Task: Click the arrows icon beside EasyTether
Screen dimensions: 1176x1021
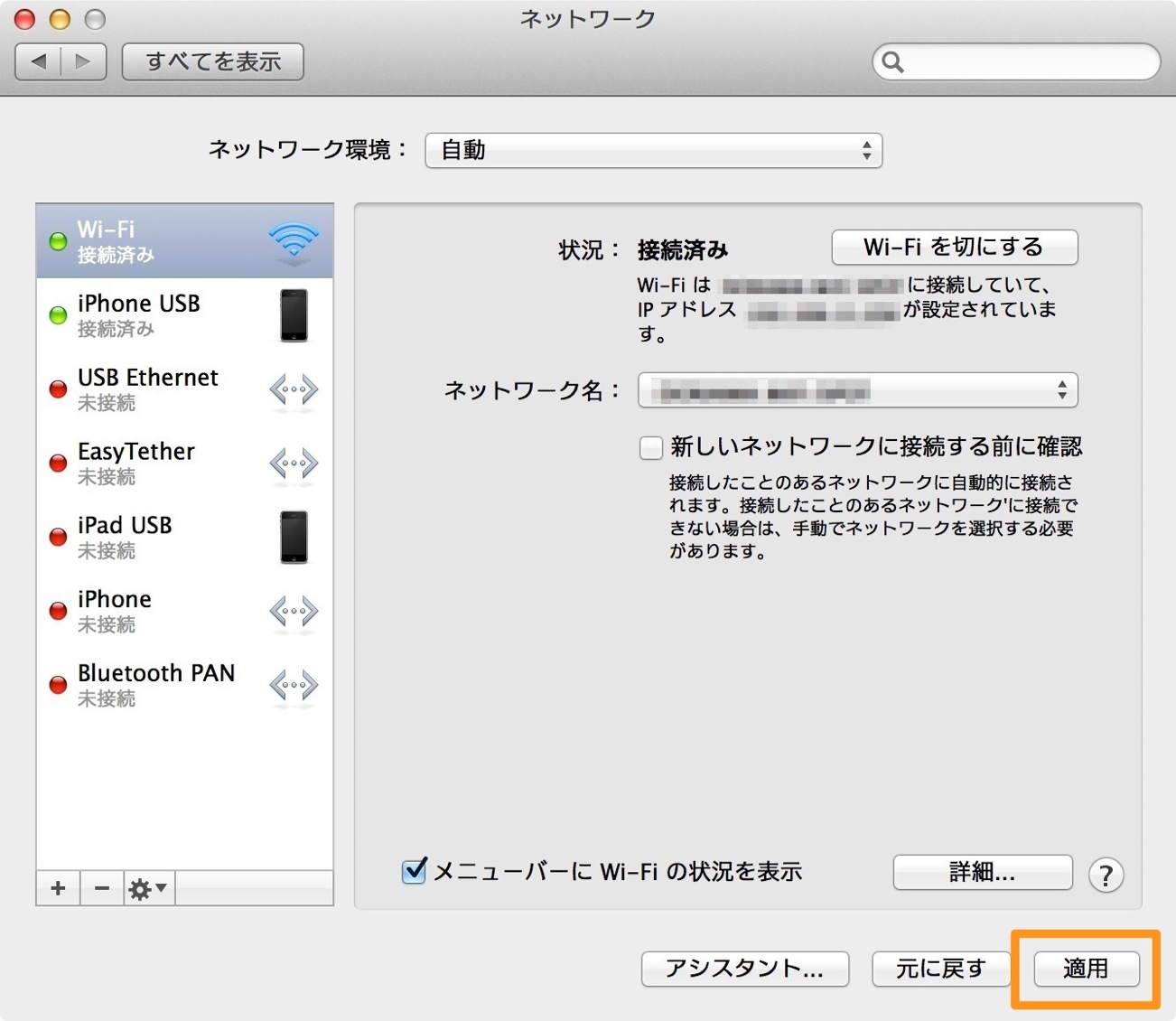Action: [294, 464]
